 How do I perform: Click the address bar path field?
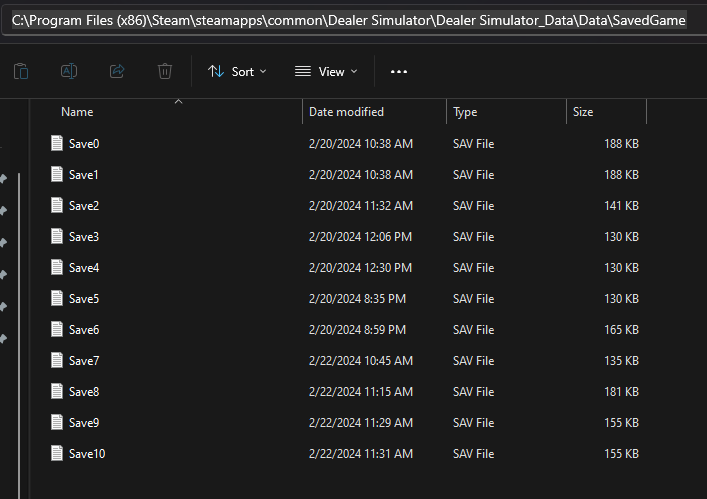[349, 20]
